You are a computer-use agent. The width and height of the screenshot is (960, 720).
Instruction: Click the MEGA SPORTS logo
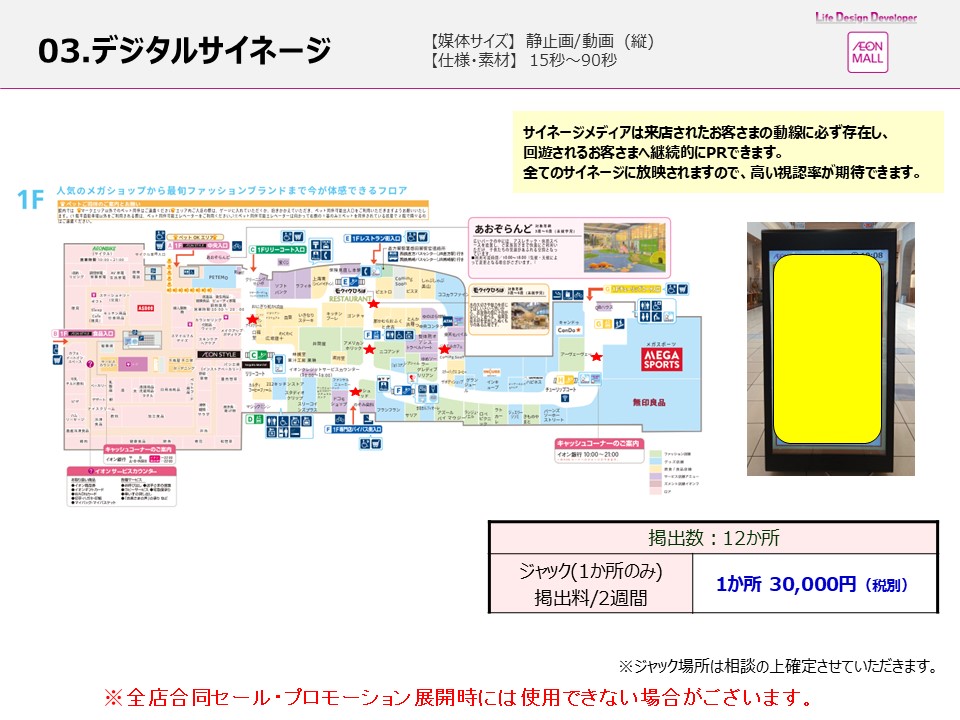[x=660, y=357]
